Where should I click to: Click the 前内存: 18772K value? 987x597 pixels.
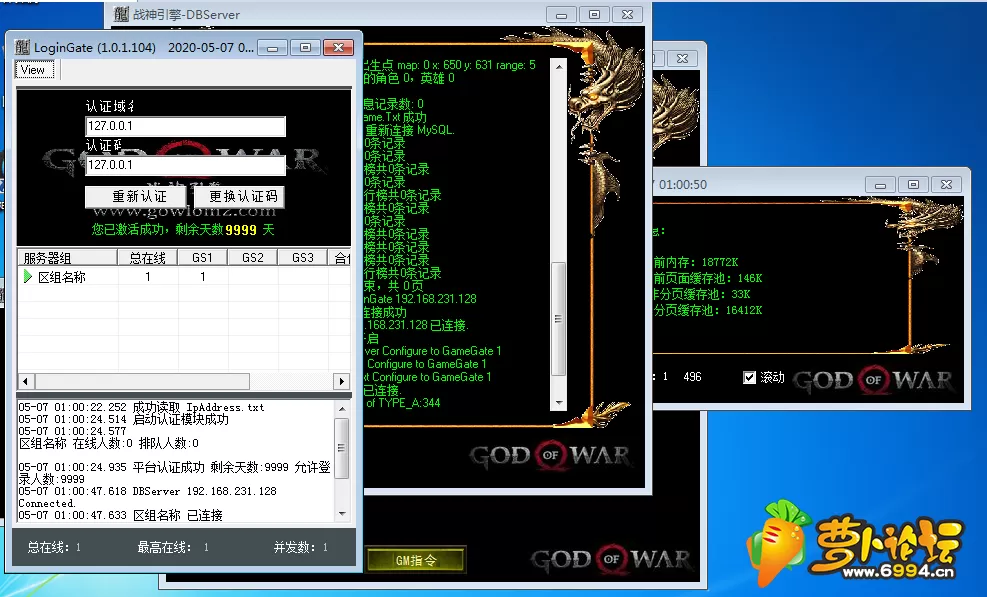click(x=696, y=262)
